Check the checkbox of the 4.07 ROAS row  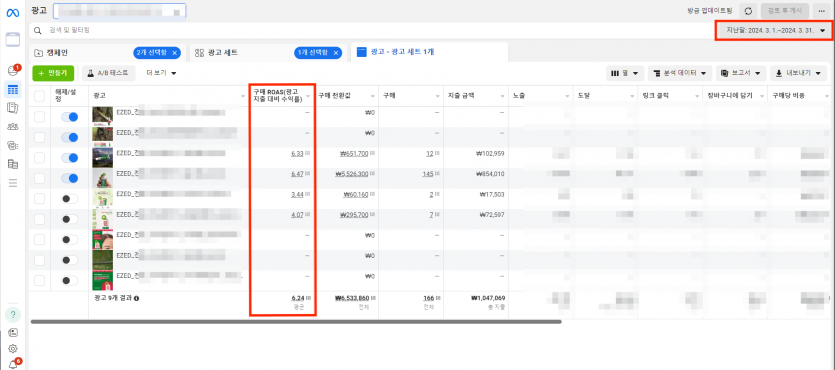[40, 219]
